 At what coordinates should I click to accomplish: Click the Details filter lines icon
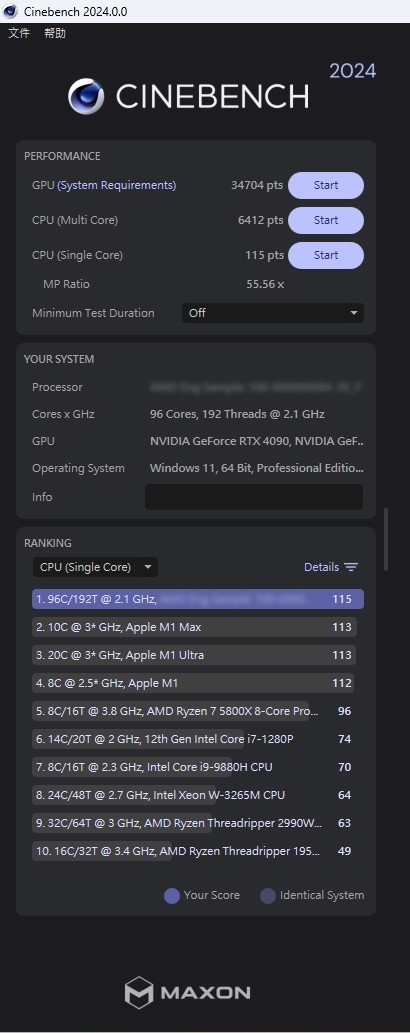click(351, 567)
